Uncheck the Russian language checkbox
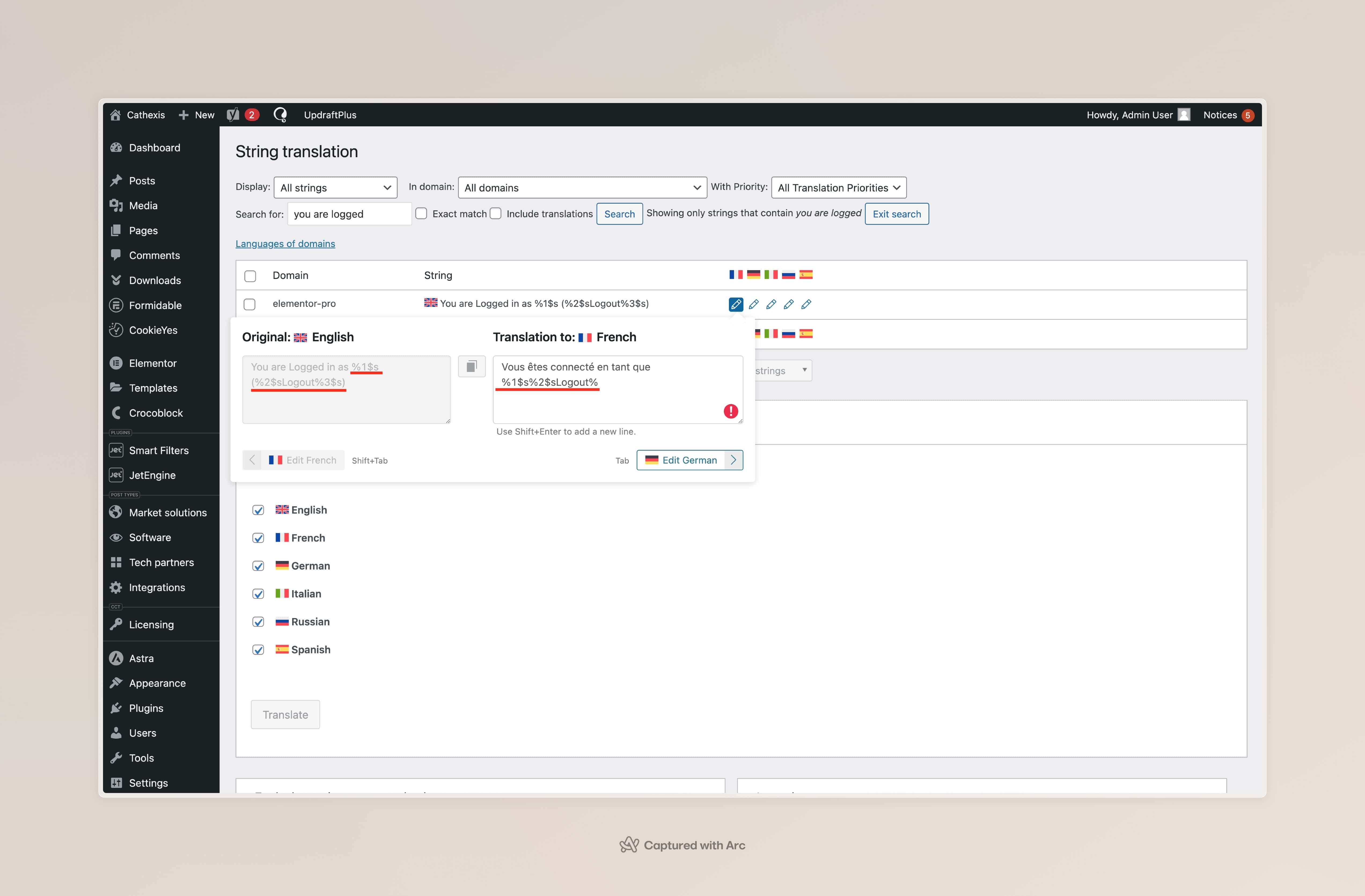This screenshot has width=1365, height=896. [258, 622]
